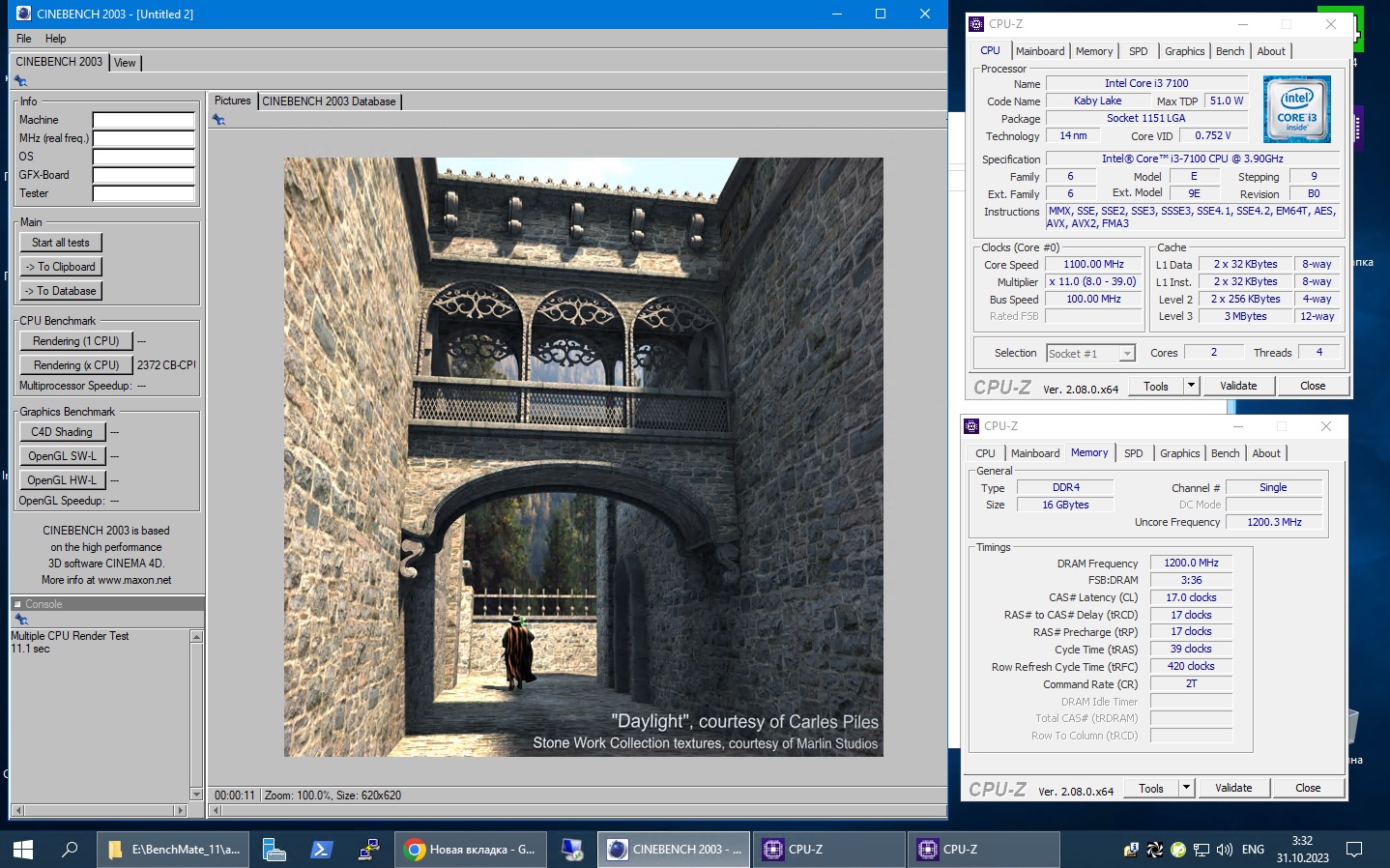Viewport: 1390px width, 868px height.
Task: Run the OpenGL HW-L benchmark
Action: 62,480
